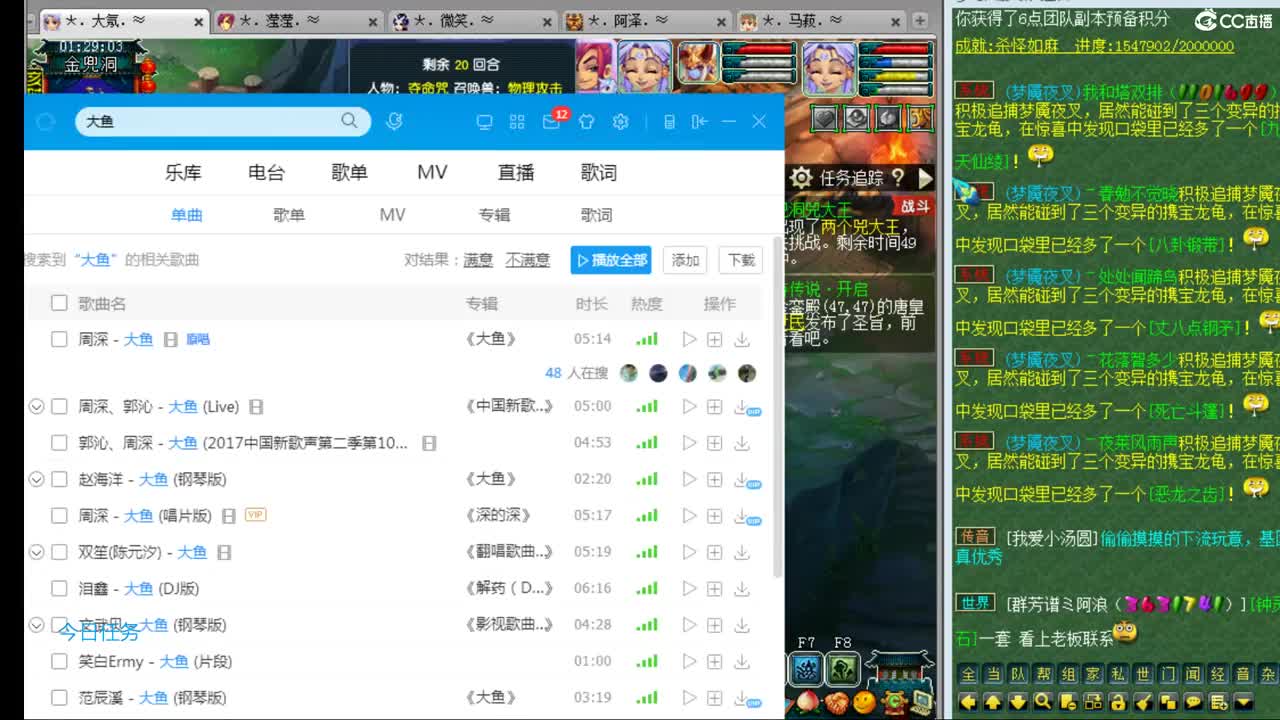Image resolution: width=1280 pixels, height=720 pixels.
Task: Check the 郭沁、周深 2017中国新歌声 row checkbox
Action: point(59,443)
